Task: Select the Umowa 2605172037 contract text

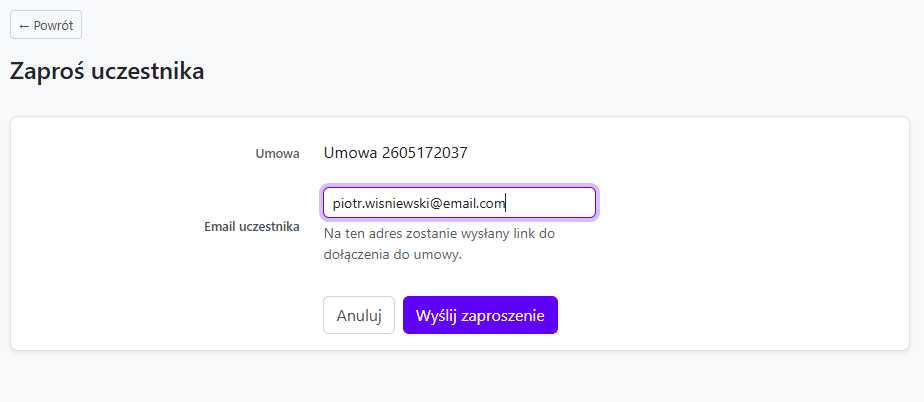Action: (x=395, y=153)
